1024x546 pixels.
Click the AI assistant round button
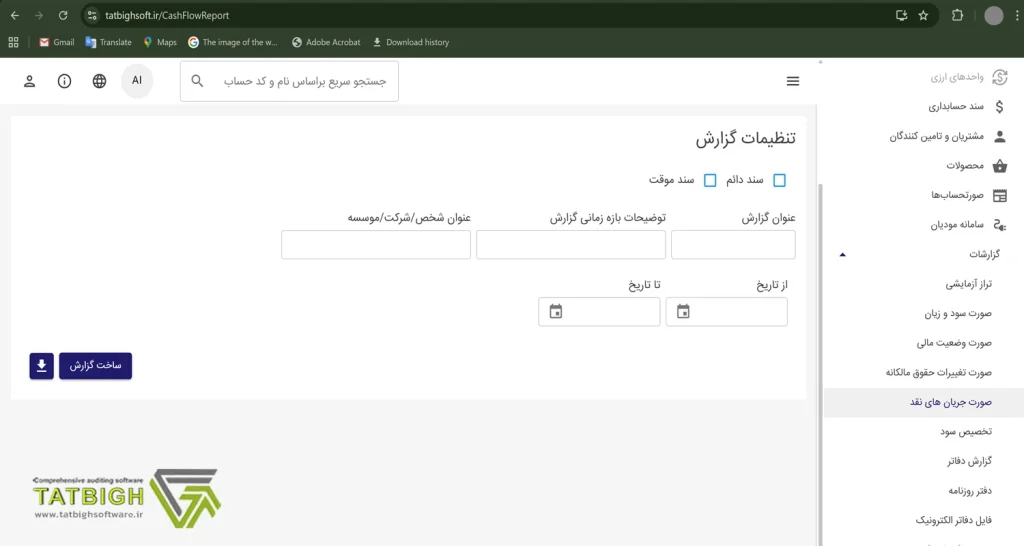click(x=137, y=81)
